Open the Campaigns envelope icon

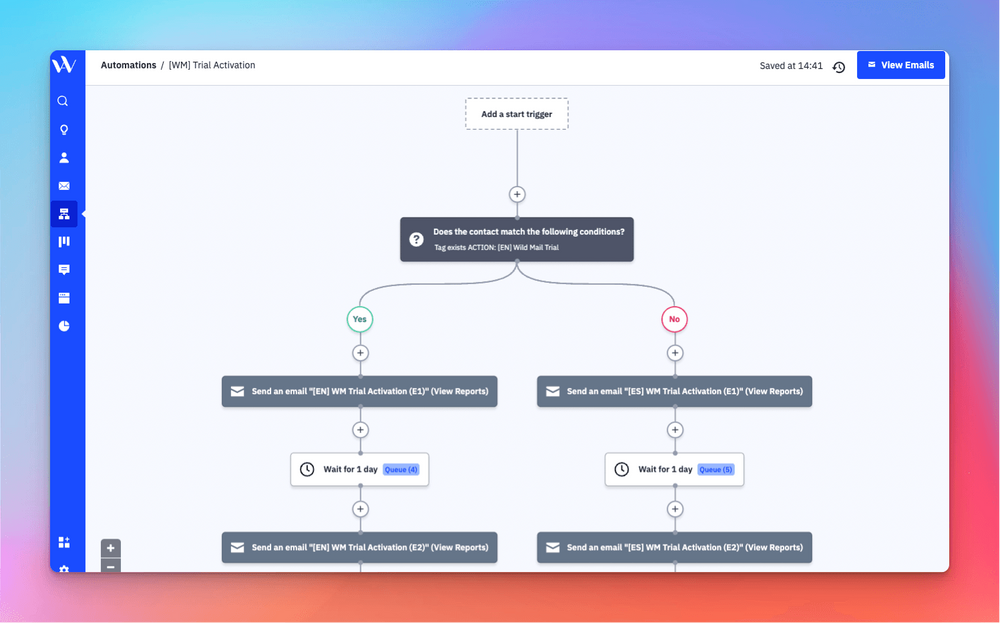(63, 185)
